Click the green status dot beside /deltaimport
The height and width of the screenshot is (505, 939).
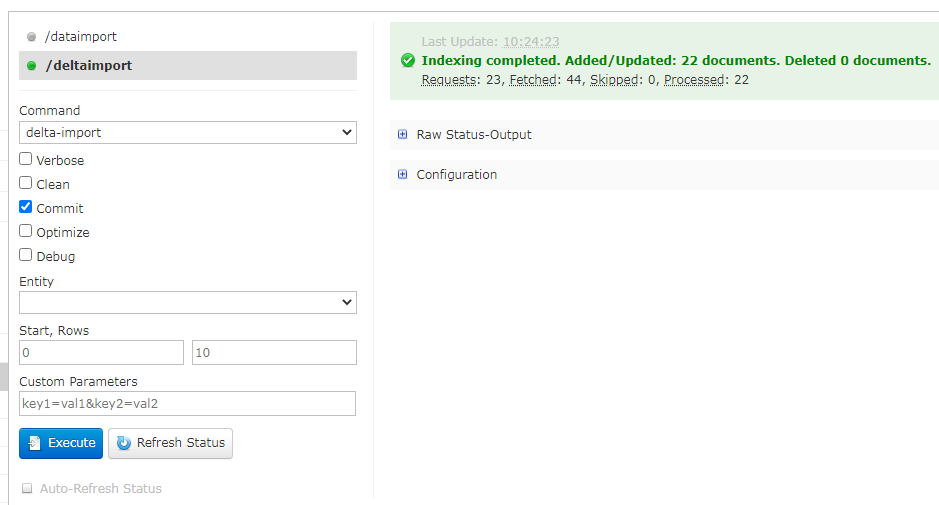32,66
